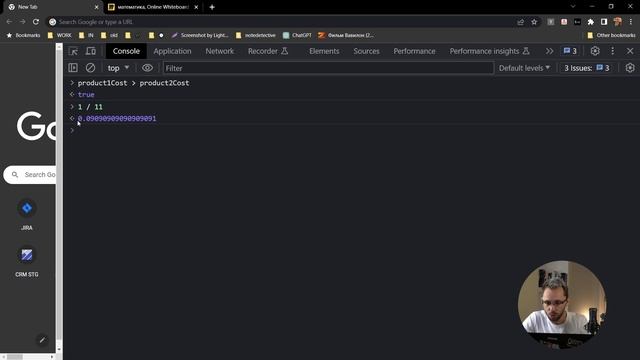Viewport: 640px width, 360px height.
Task: Open the Default levels dropdown
Action: pyautogui.click(x=524, y=68)
